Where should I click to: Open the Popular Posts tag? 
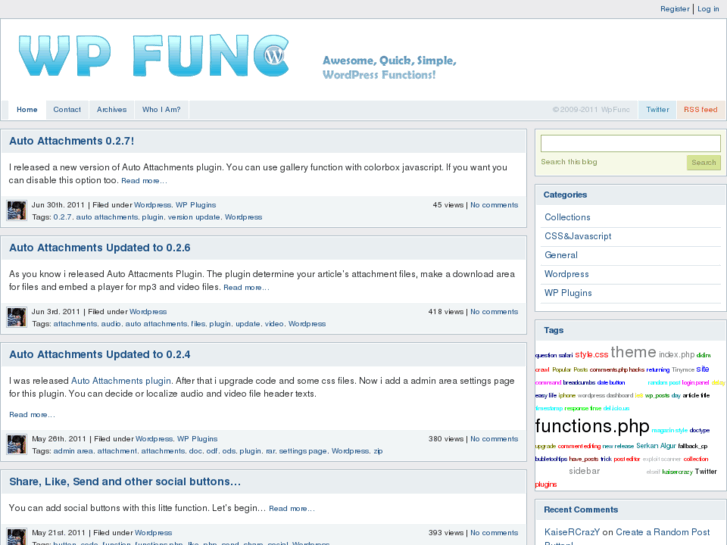tap(570, 370)
